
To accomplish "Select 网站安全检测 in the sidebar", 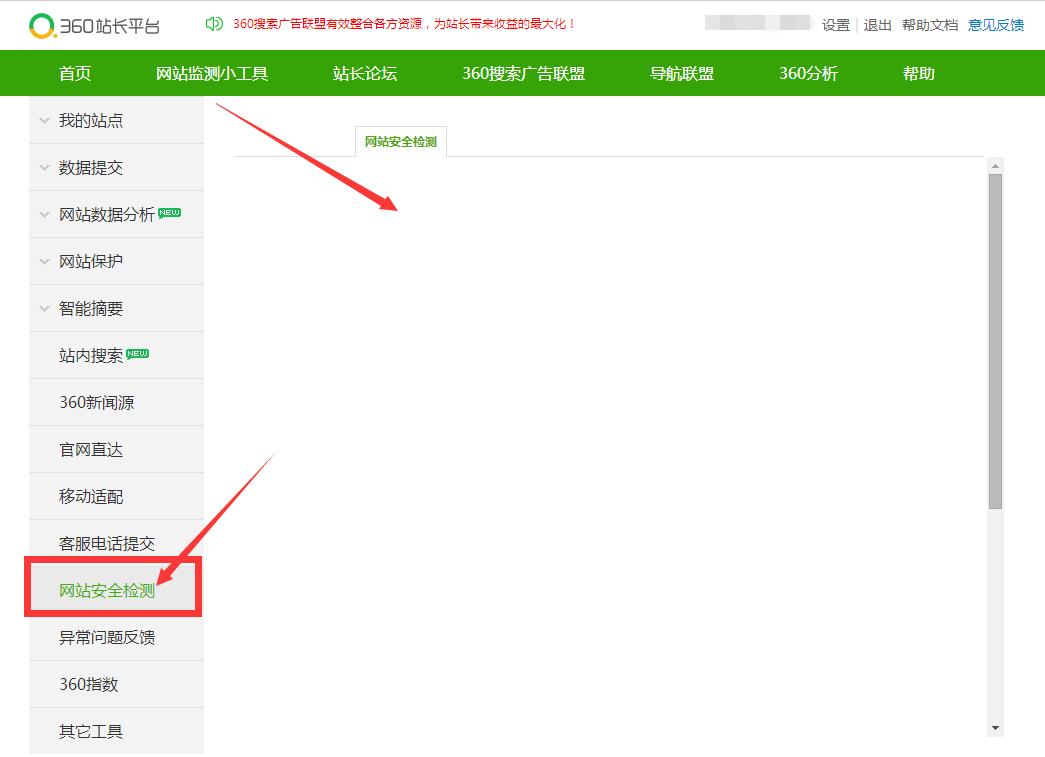I will (107, 591).
